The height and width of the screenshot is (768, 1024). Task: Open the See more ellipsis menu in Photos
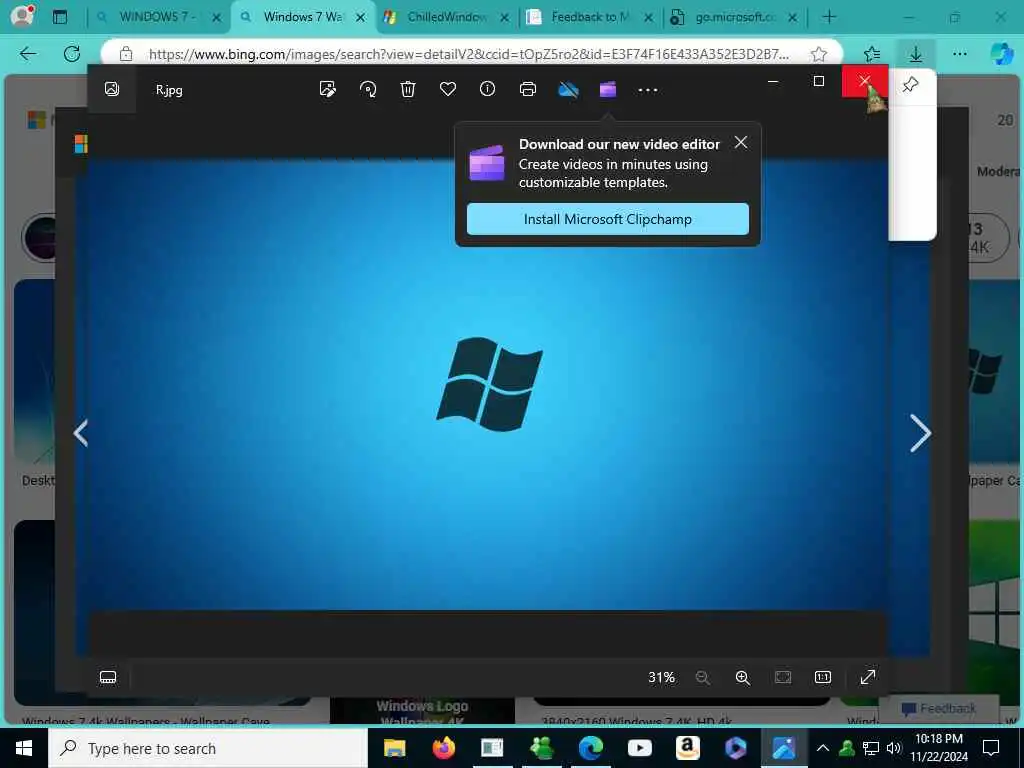pyautogui.click(x=648, y=89)
